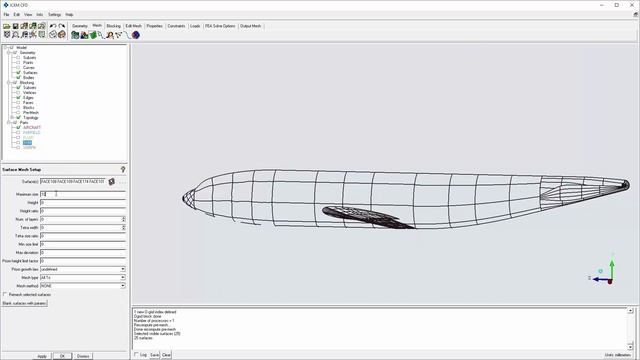Click the Create Mesh Density icon
This screenshot has width=640, height=360.
(110, 36)
